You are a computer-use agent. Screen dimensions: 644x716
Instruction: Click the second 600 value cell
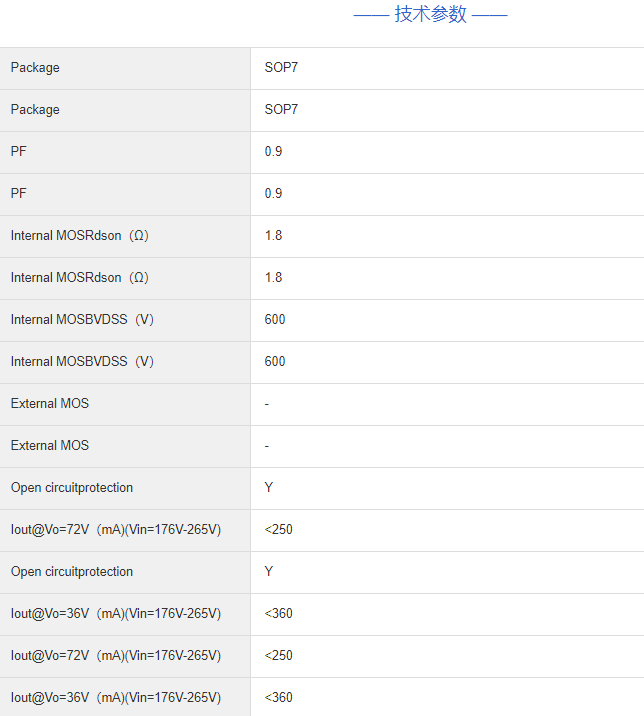point(275,362)
